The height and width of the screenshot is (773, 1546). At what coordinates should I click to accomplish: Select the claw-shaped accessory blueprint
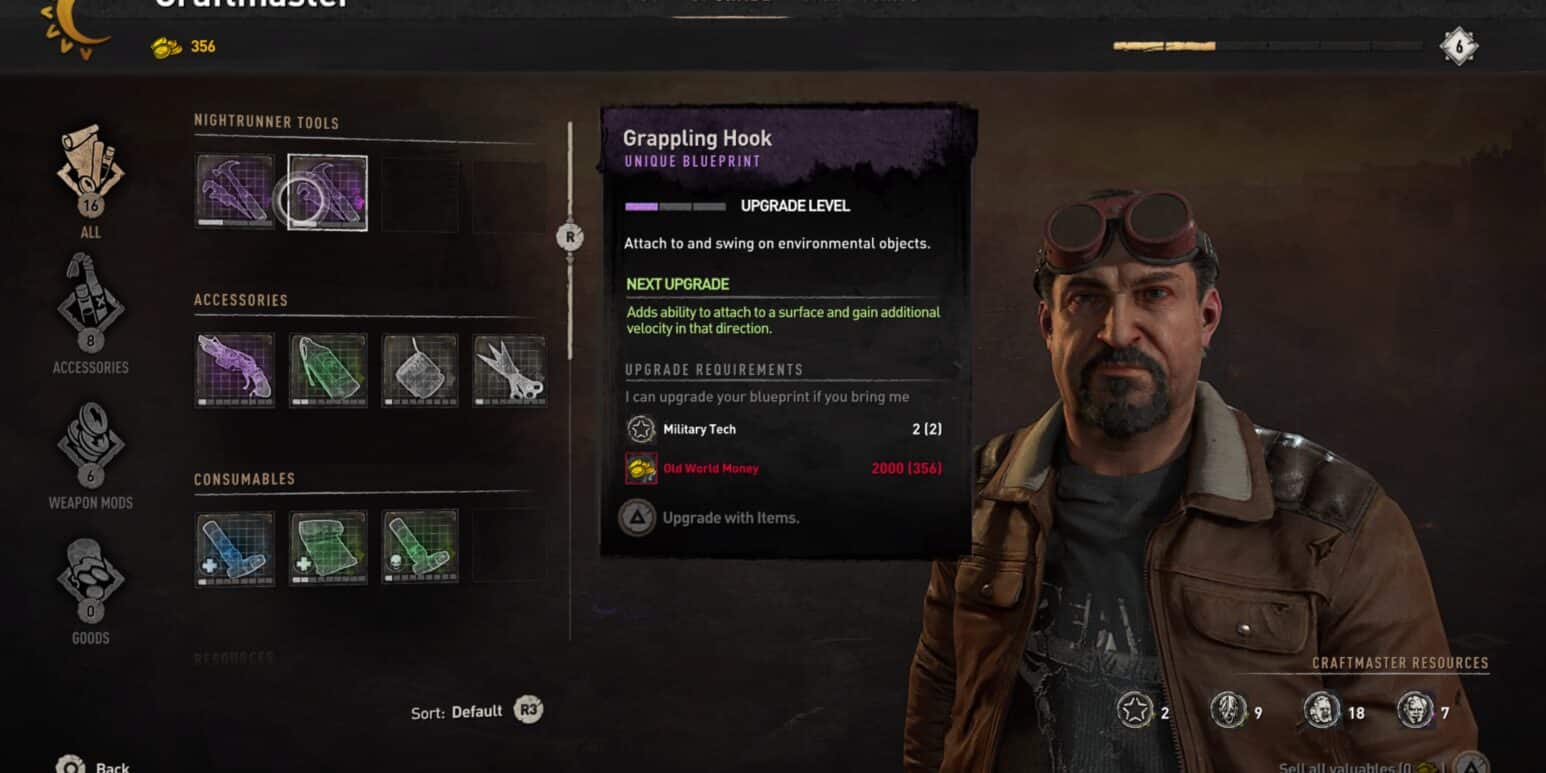pyautogui.click(x=510, y=370)
